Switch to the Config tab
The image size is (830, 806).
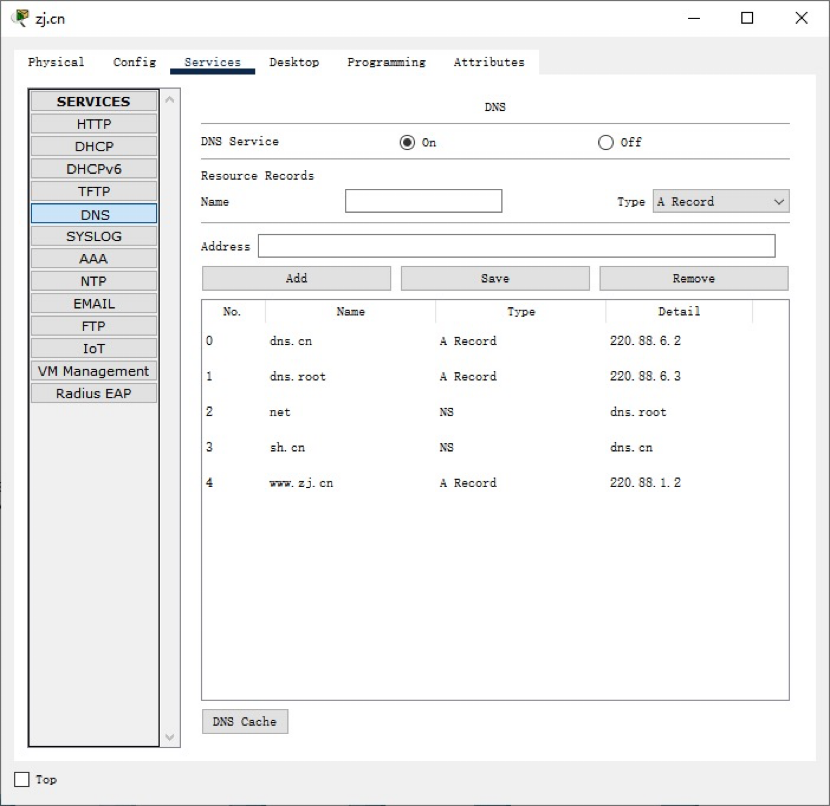pyautogui.click(x=134, y=62)
